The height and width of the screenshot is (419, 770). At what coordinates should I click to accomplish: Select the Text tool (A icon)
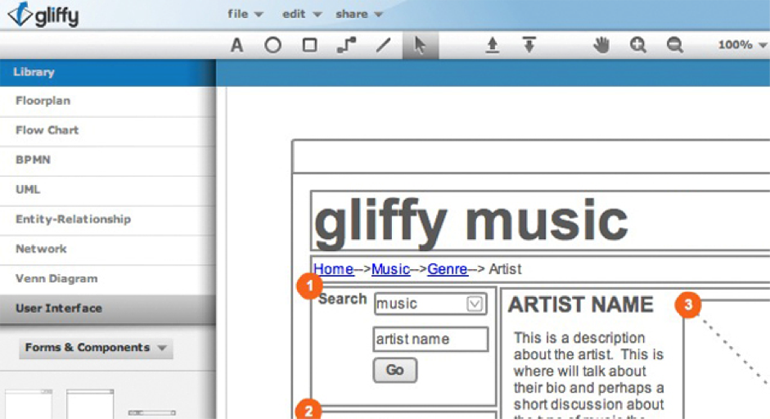coord(237,45)
